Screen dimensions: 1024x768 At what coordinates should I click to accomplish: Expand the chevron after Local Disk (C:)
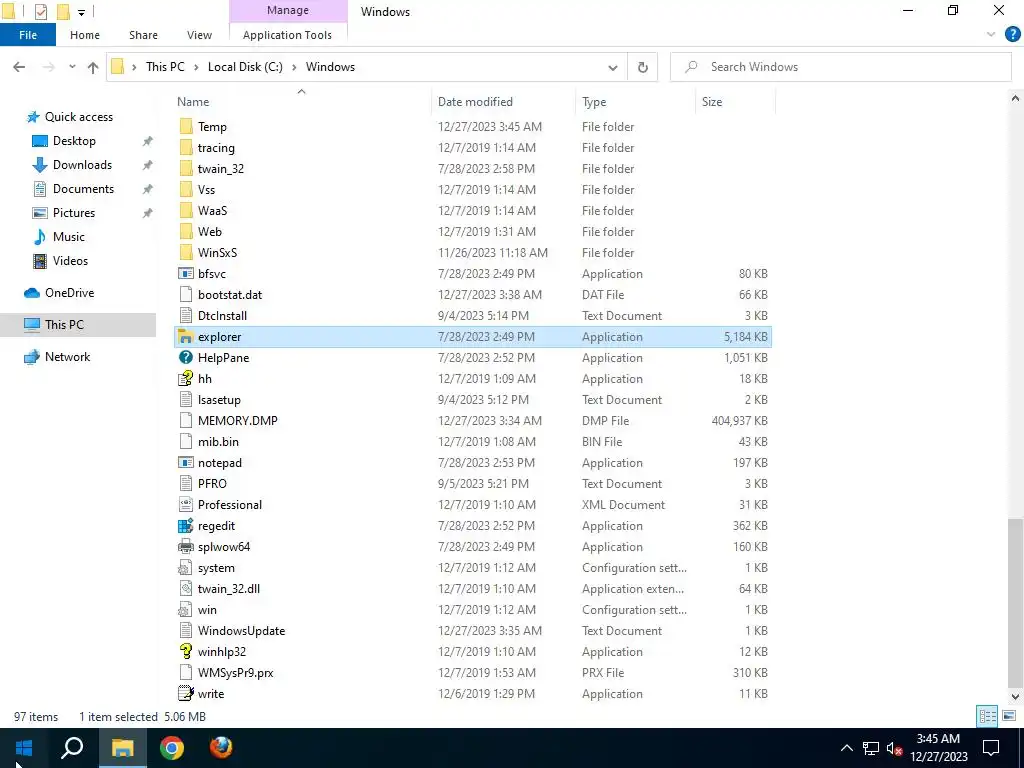pos(294,67)
